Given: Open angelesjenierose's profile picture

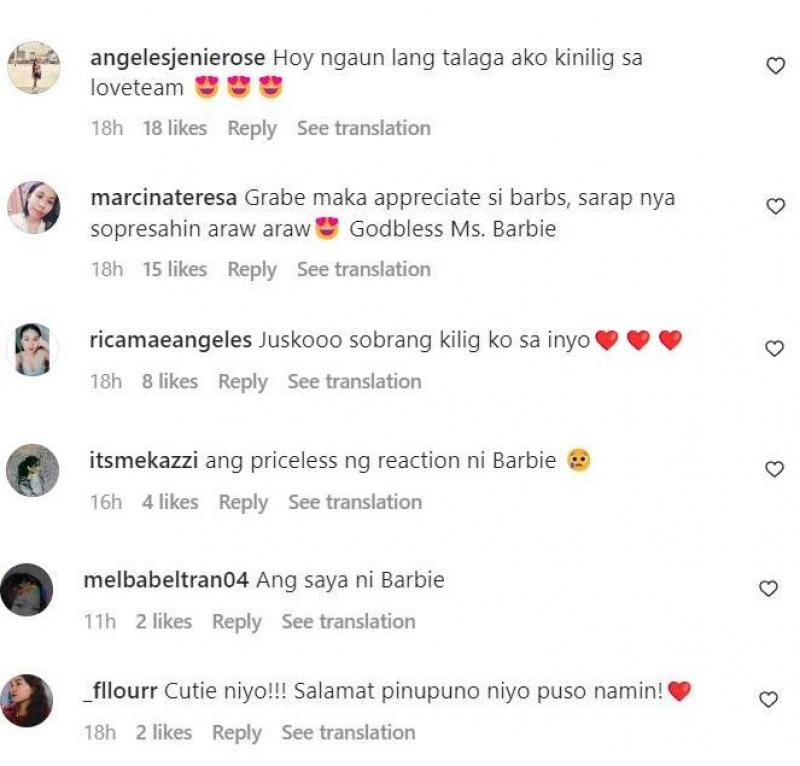Looking at the screenshot, I should pos(34,67).
